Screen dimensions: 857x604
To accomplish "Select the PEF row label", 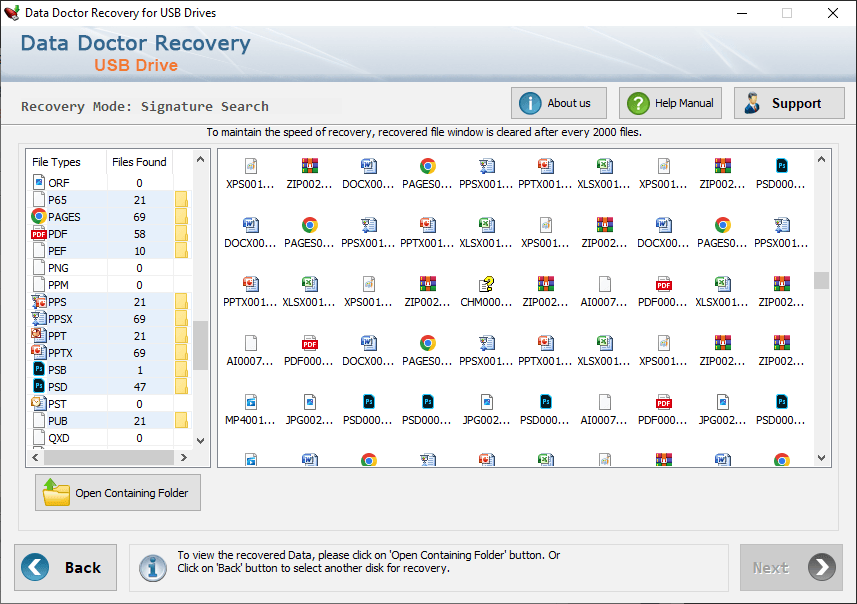I will coord(57,251).
